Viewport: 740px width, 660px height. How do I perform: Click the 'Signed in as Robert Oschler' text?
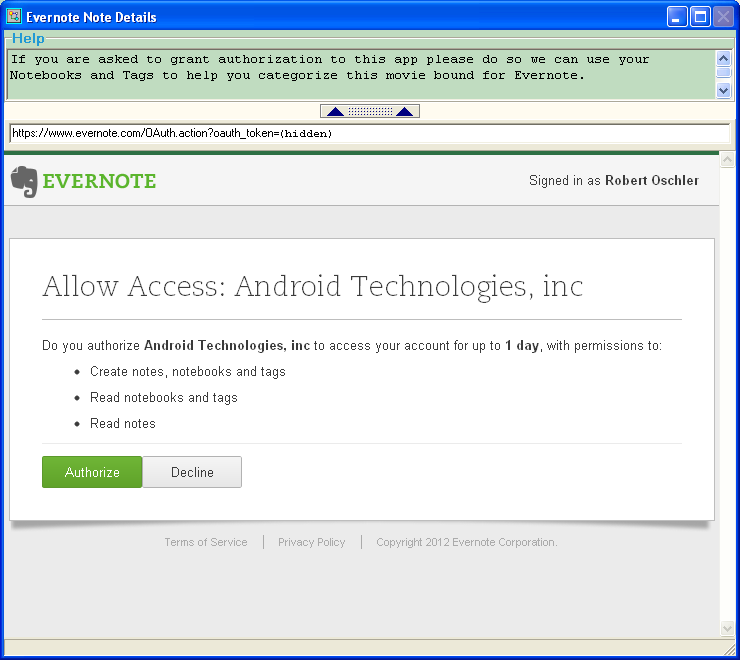(614, 180)
